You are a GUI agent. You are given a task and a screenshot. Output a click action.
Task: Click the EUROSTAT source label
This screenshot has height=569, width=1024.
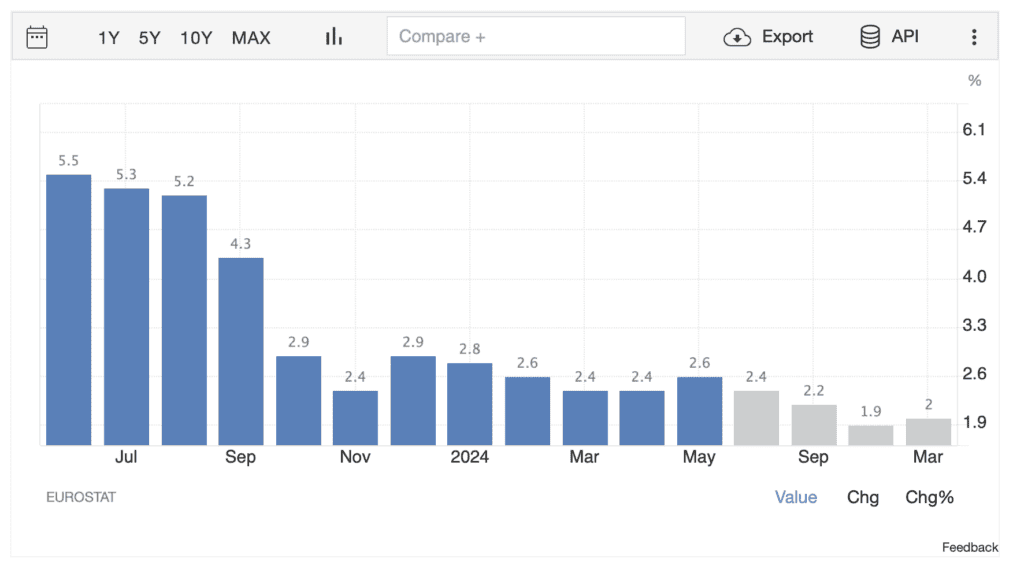point(81,497)
